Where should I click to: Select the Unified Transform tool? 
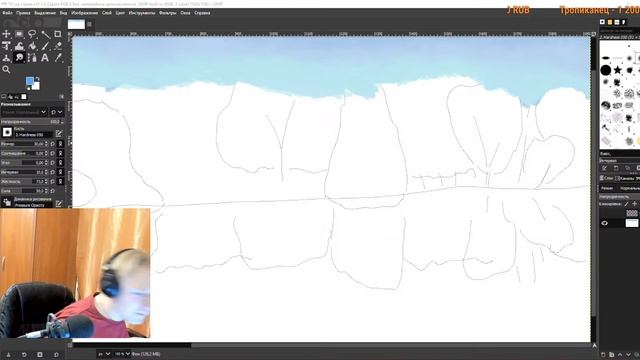[7, 46]
